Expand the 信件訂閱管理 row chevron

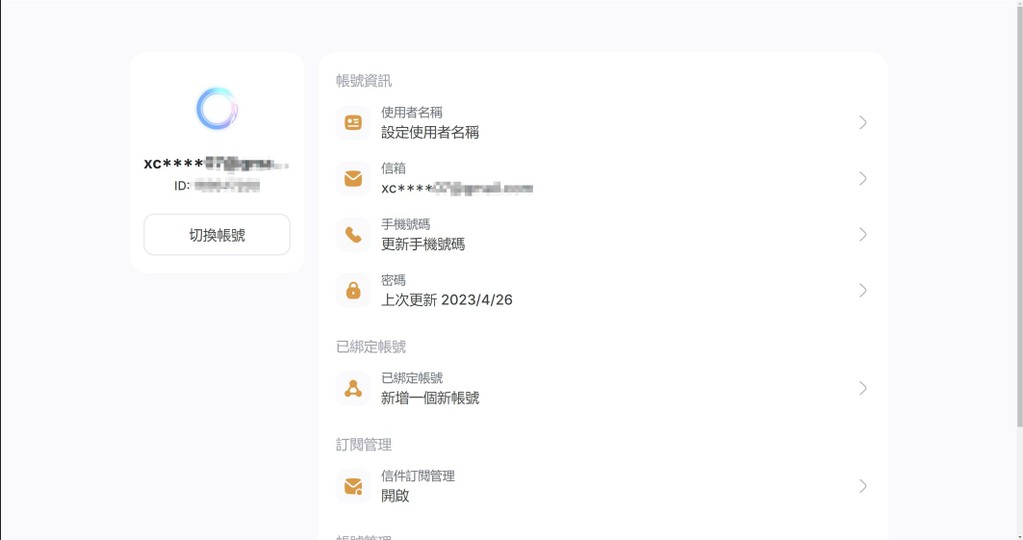[x=862, y=487]
